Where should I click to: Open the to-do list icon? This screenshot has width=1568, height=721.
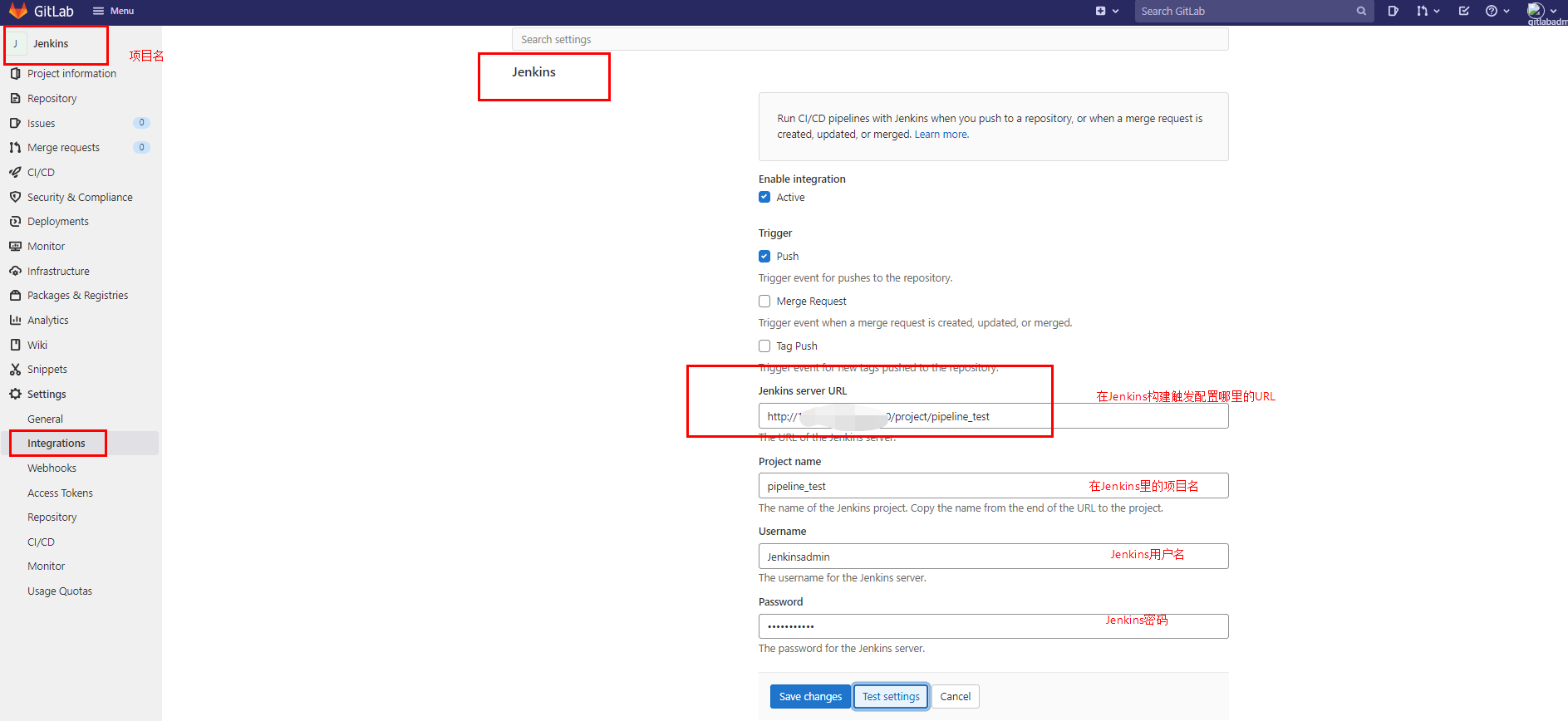(1464, 11)
